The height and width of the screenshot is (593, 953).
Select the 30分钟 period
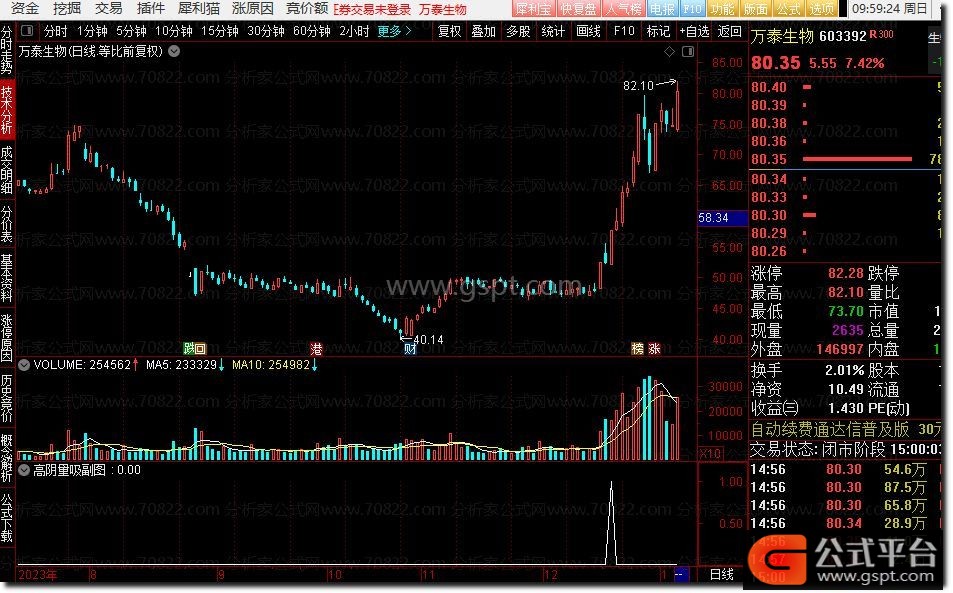point(266,31)
